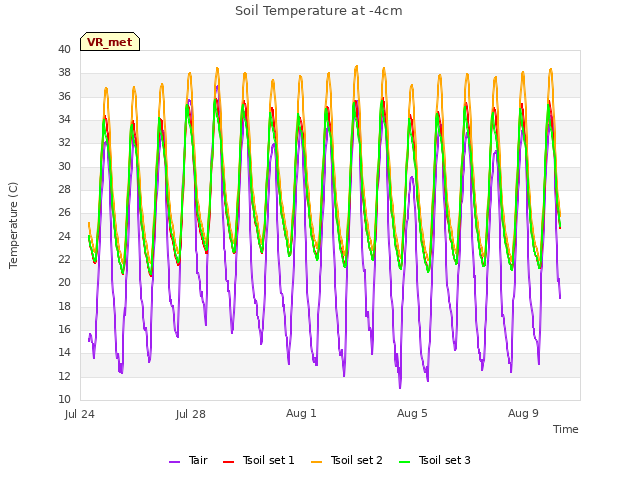Click the Tsoil set 2 orange swatch
The height and width of the screenshot is (480, 640).
pyautogui.click(x=316, y=462)
